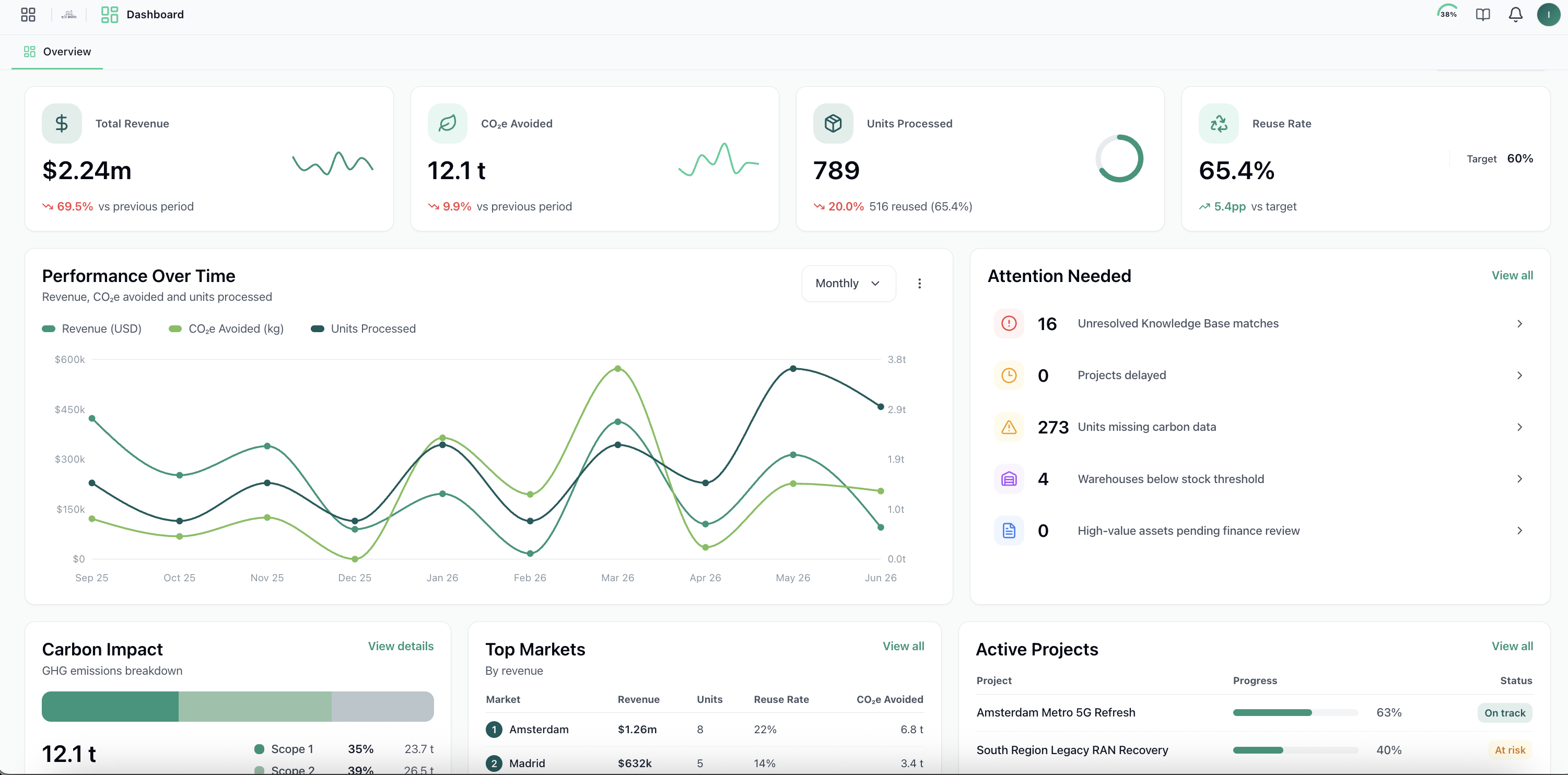Select the Overview tab
This screenshot has height=775, width=1568.
pos(57,52)
